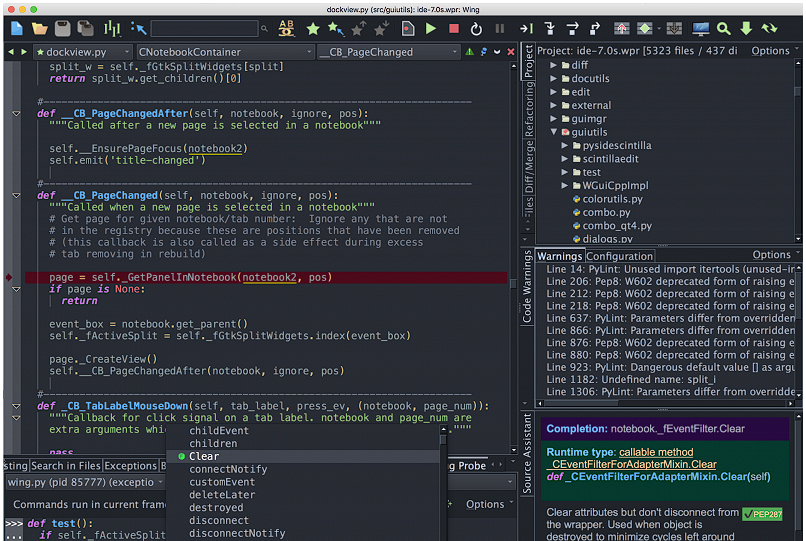Image resolution: width=806 pixels, height=541 pixels.
Task: Expand the diff folder in Project tree
Action: (553, 65)
